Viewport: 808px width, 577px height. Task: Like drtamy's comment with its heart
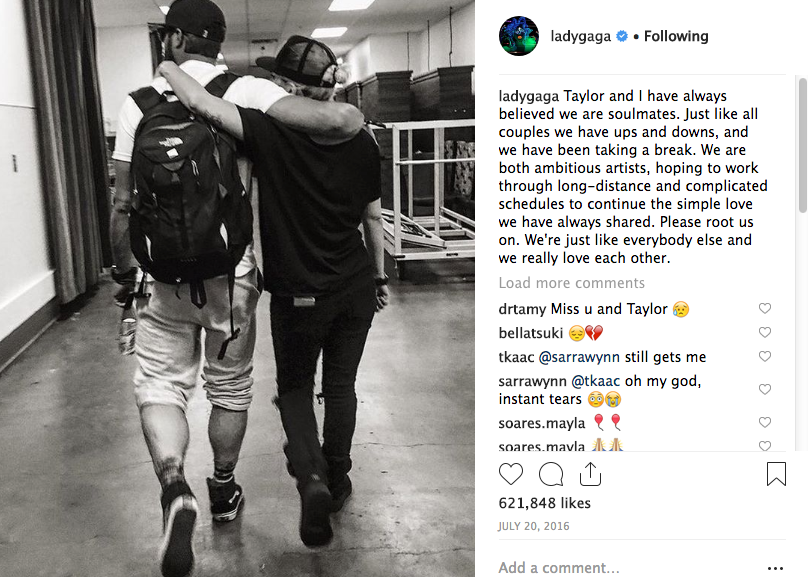[765, 308]
